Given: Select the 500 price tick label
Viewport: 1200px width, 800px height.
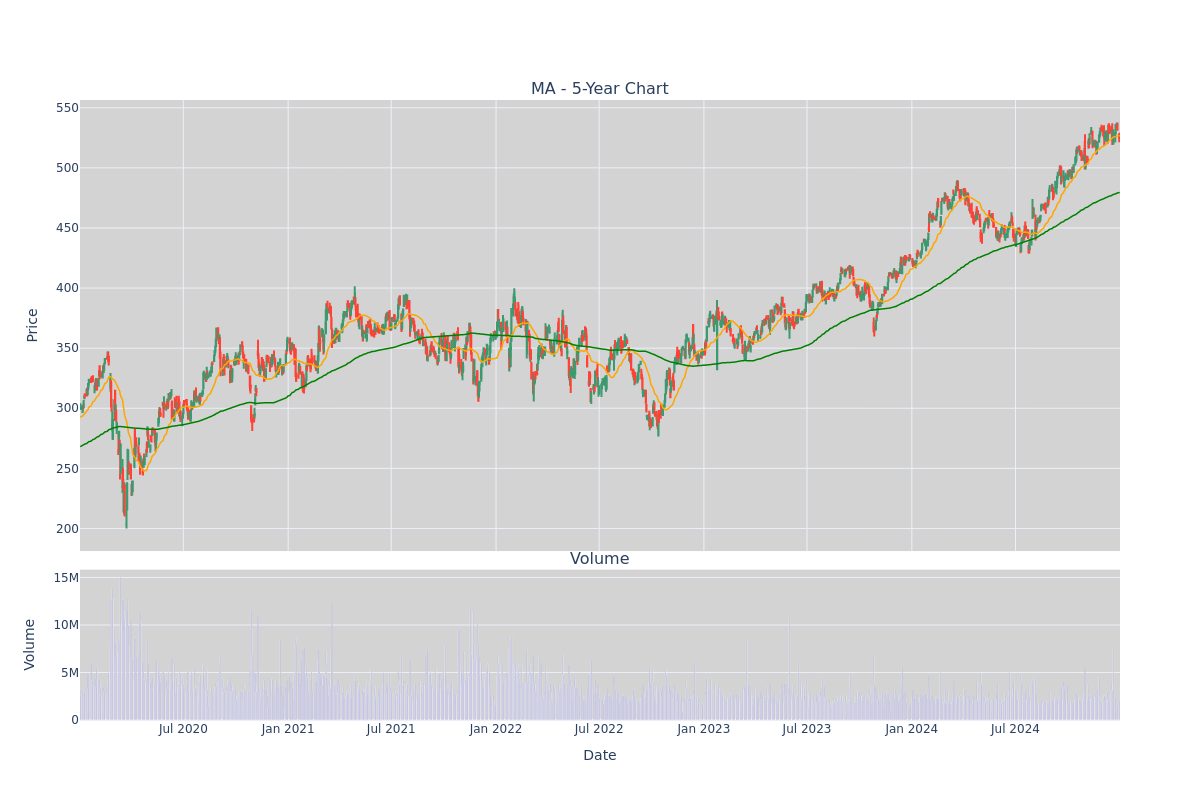Looking at the screenshot, I should pyautogui.click(x=67, y=168).
